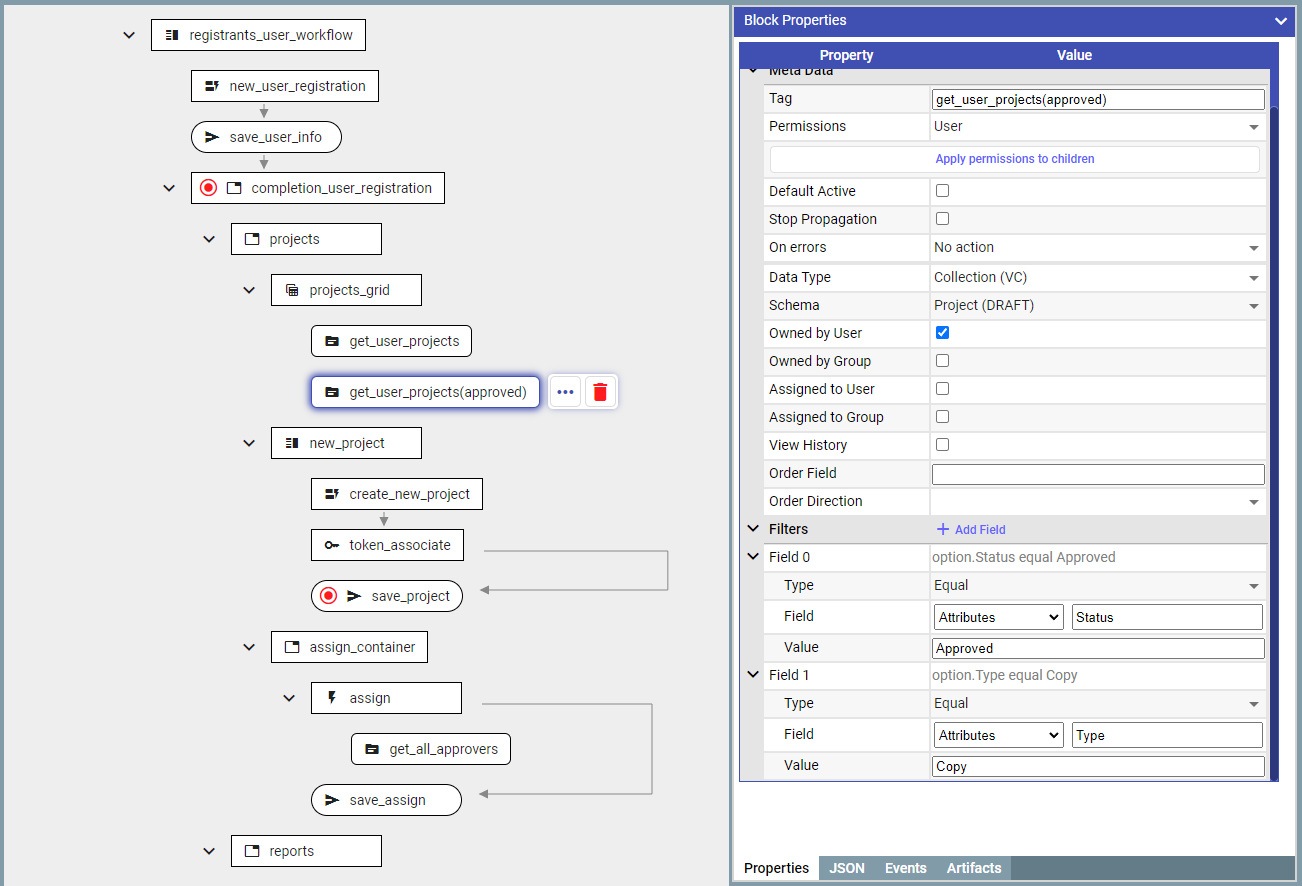Open the three-dots options for selected block

pos(565,392)
